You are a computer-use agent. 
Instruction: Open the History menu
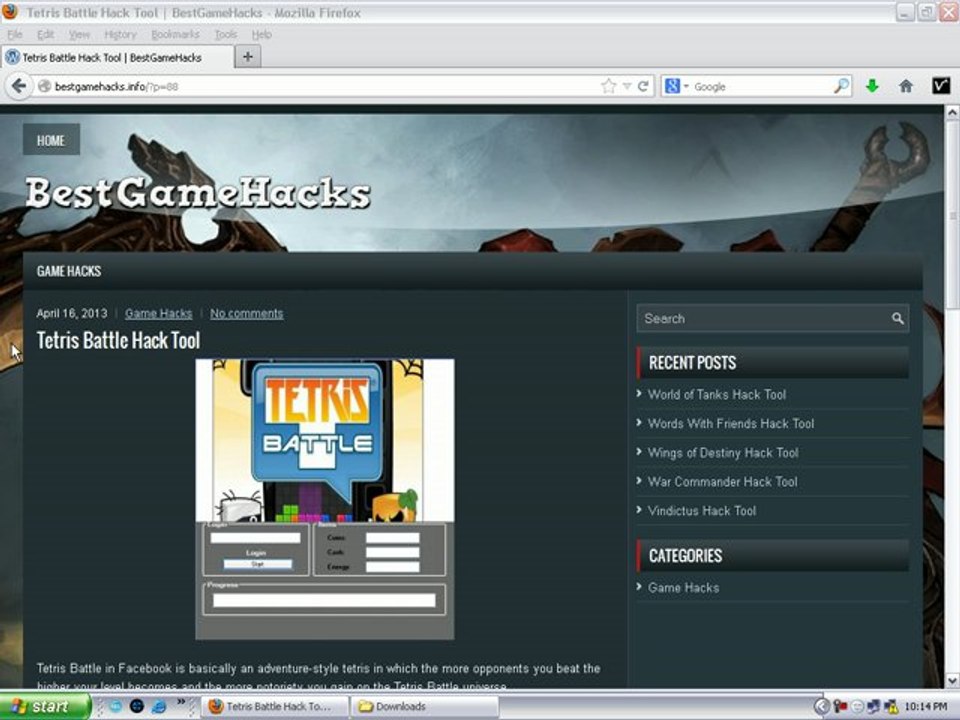pos(120,34)
